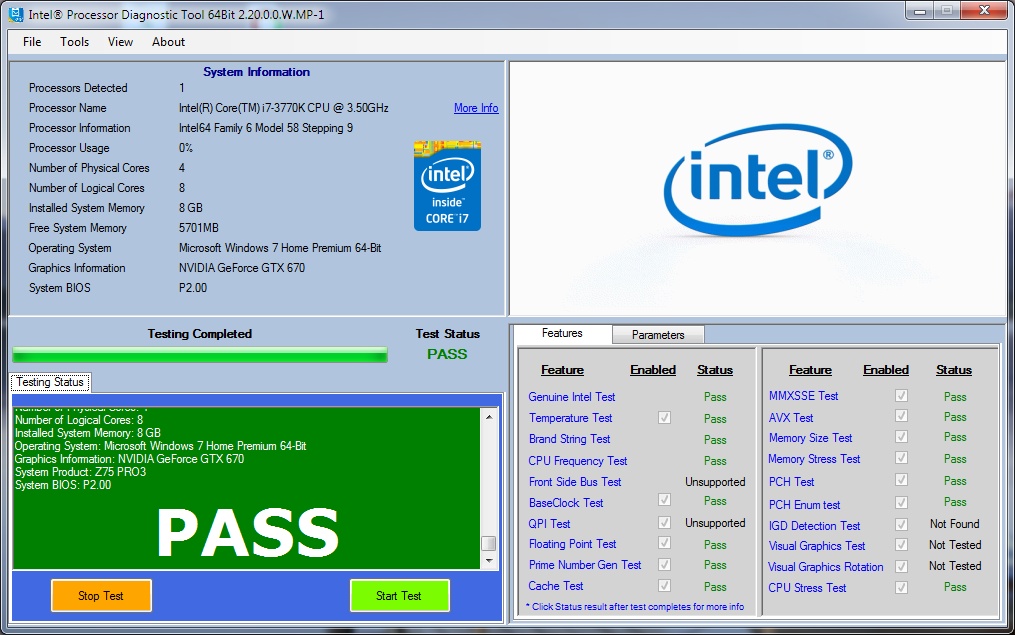Image resolution: width=1015 pixels, height=635 pixels.
Task: Toggle the AVX Test checkbox
Action: point(901,416)
